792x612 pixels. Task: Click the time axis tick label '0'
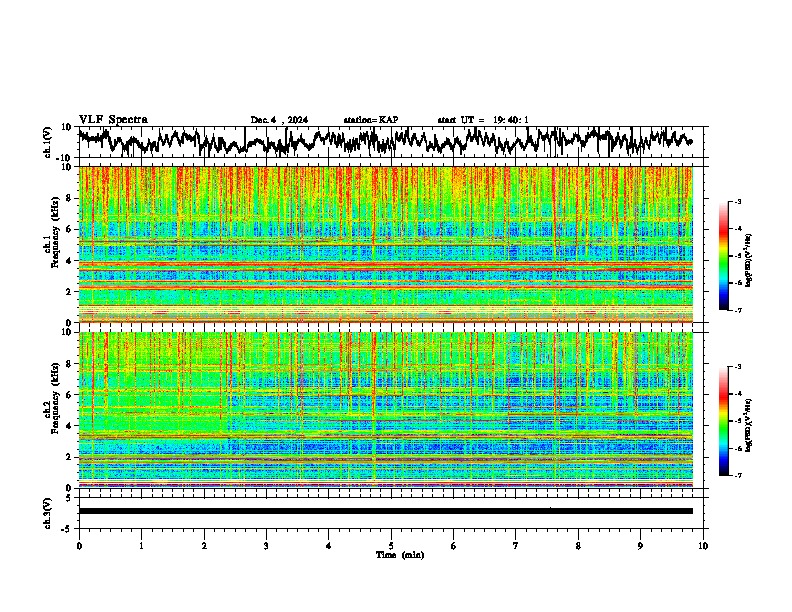(79, 546)
